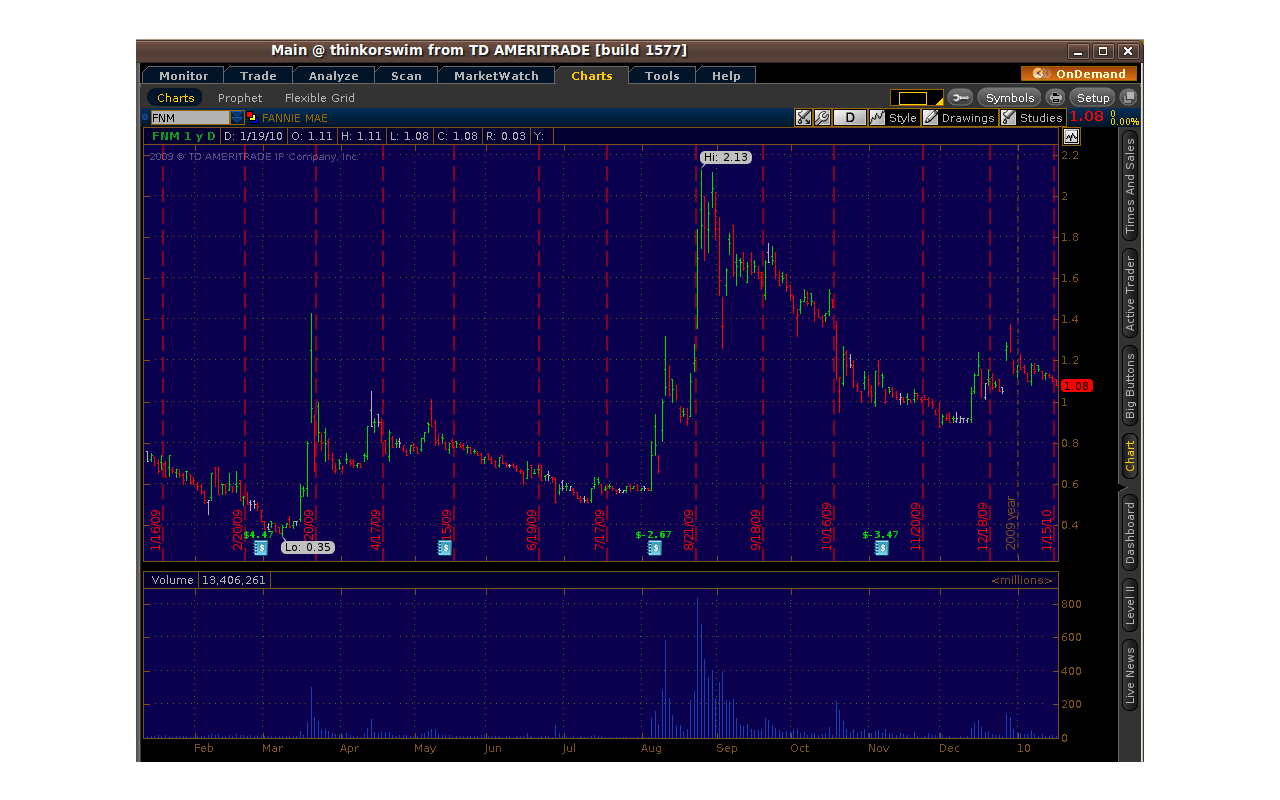This screenshot has height=800, width=1280.
Task: Click the detach window icon next to Setup
Action: point(1129,97)
